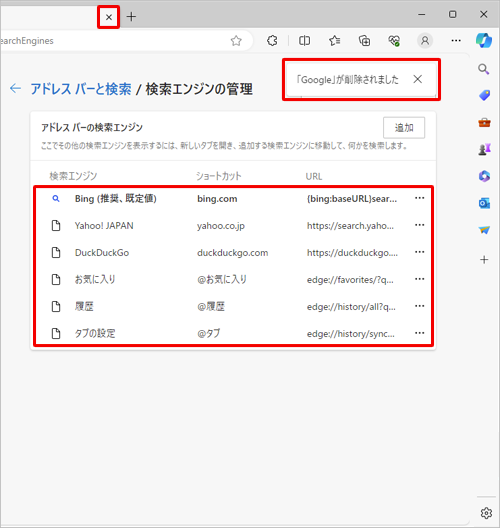The height and width of the screenshot is (528, 500).
Task: Open Drop paper plane in sidebar
Action: point(484,230)
